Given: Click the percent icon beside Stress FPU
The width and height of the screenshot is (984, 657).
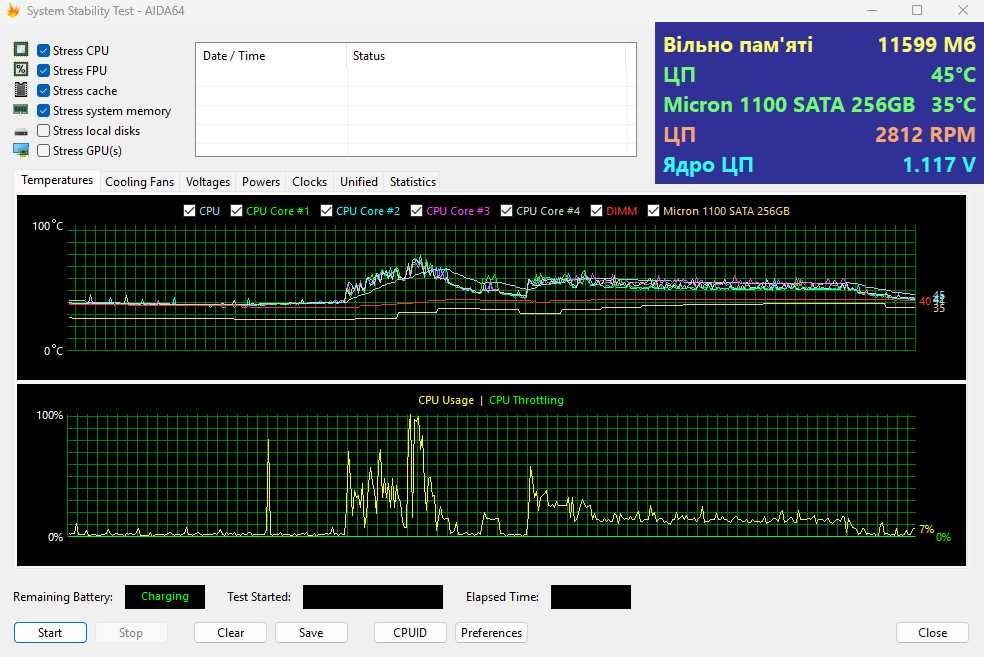Looking at the screenshot, I should pyautogui.click(x=21, y=70).
